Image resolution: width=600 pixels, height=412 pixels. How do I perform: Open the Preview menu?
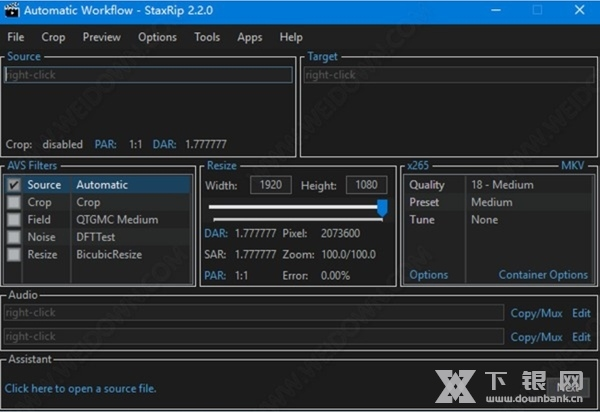[x=101, y=37]
